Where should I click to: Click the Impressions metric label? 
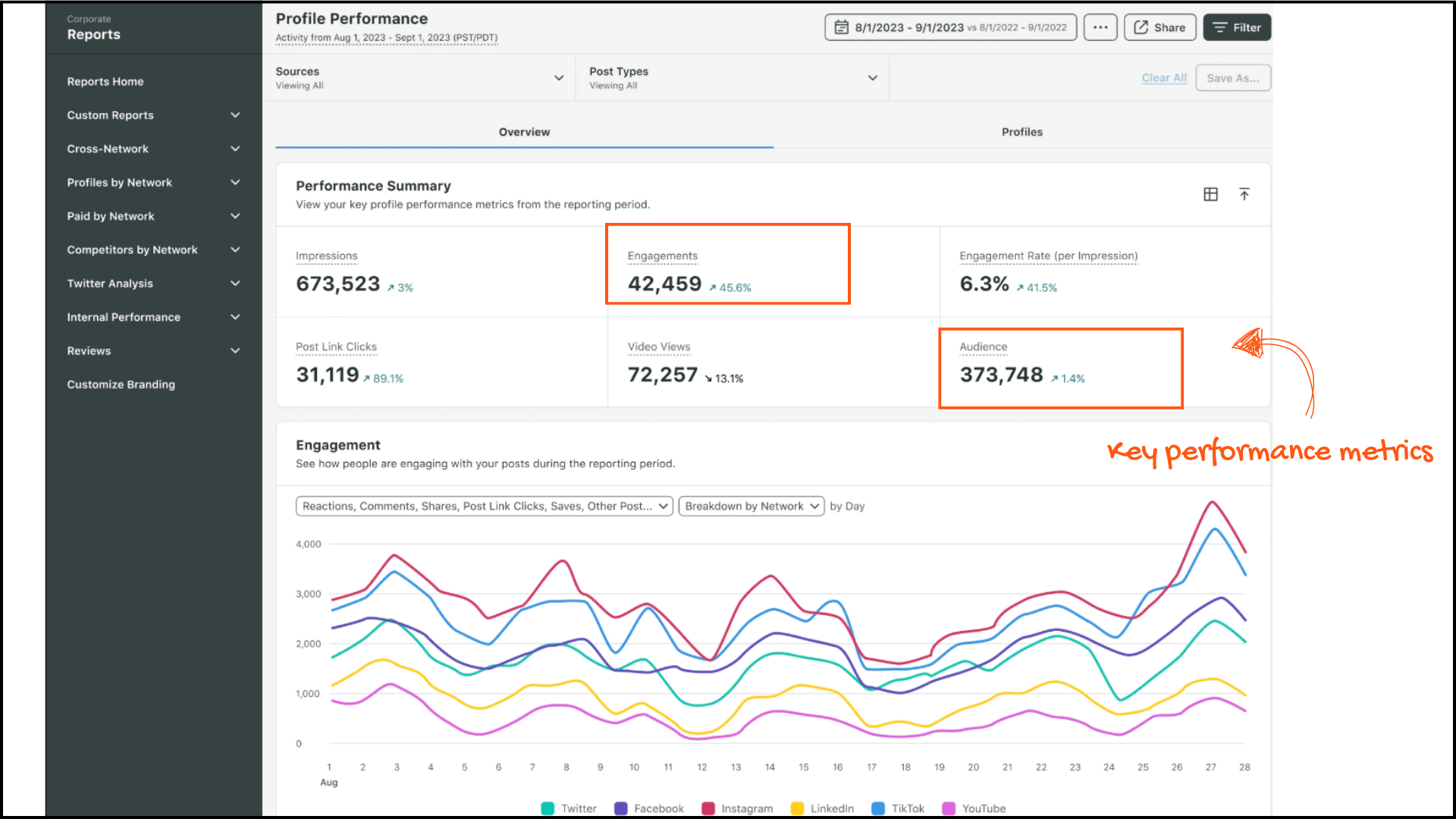(x=326, y=256)
